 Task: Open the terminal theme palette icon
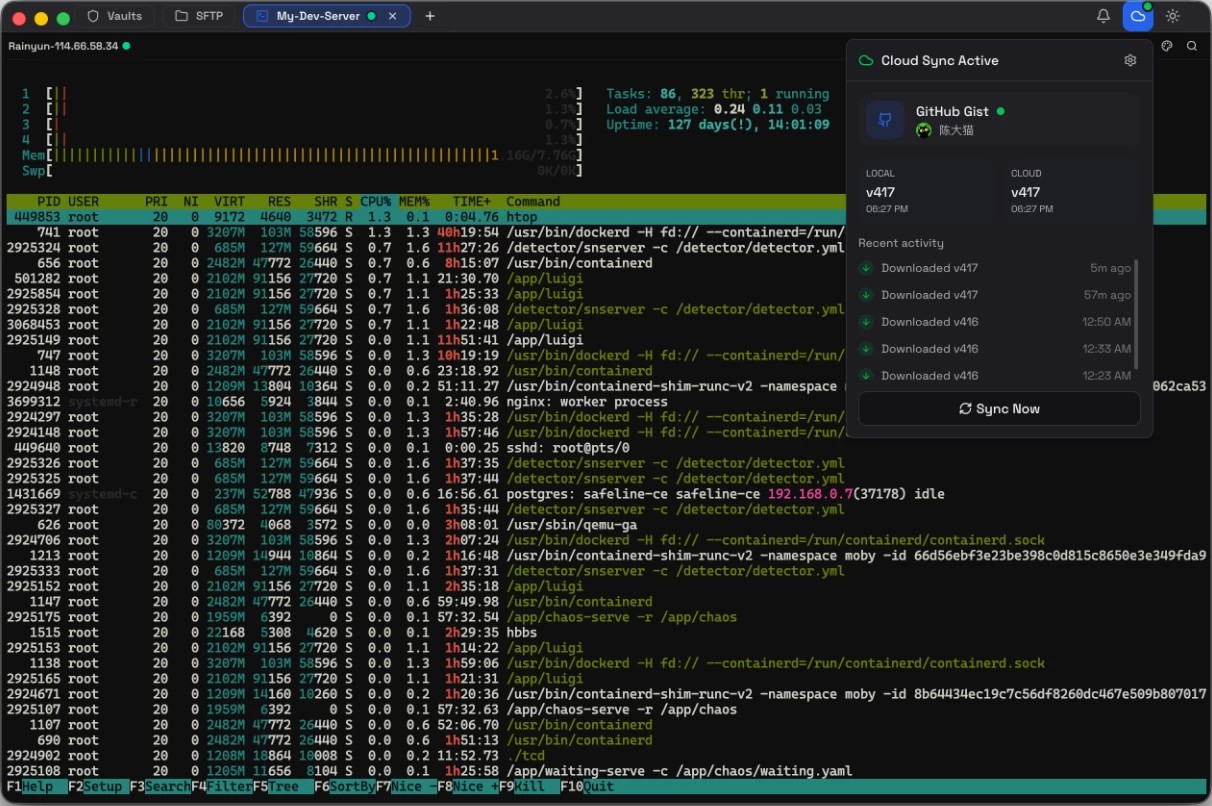pyautogui.click(x=1166, y=46)
